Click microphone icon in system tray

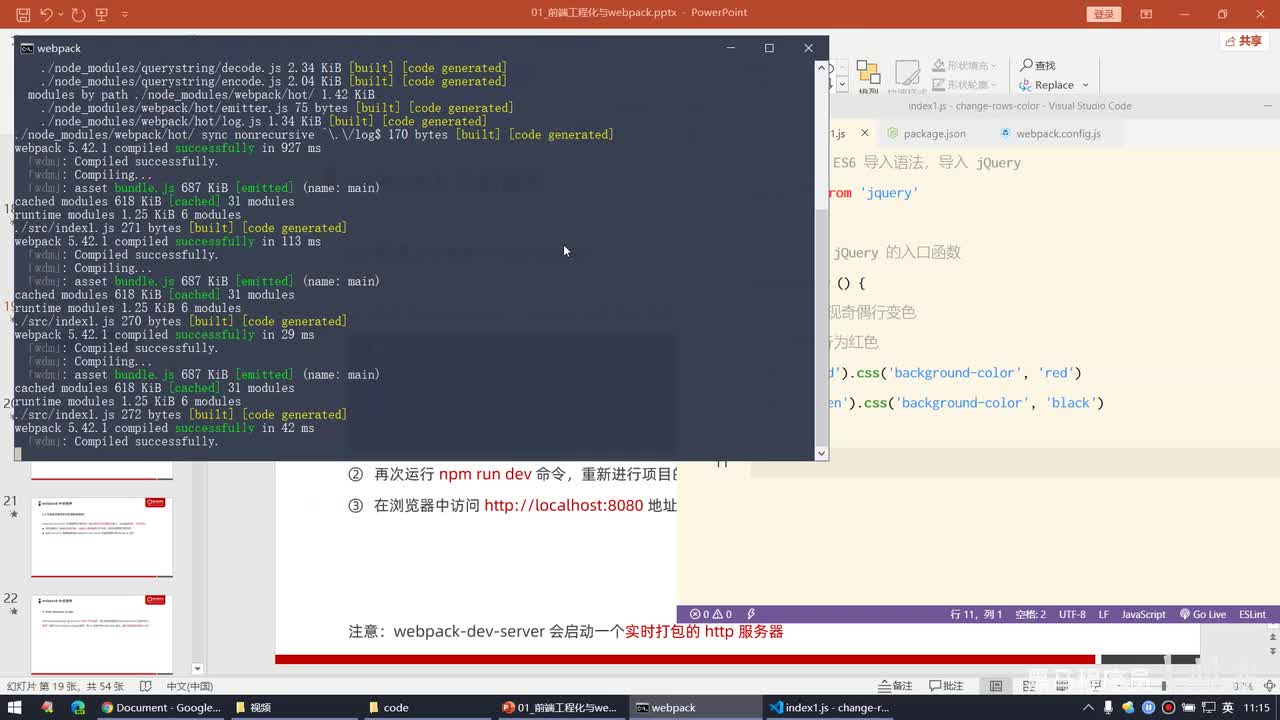pos(1110,707)
